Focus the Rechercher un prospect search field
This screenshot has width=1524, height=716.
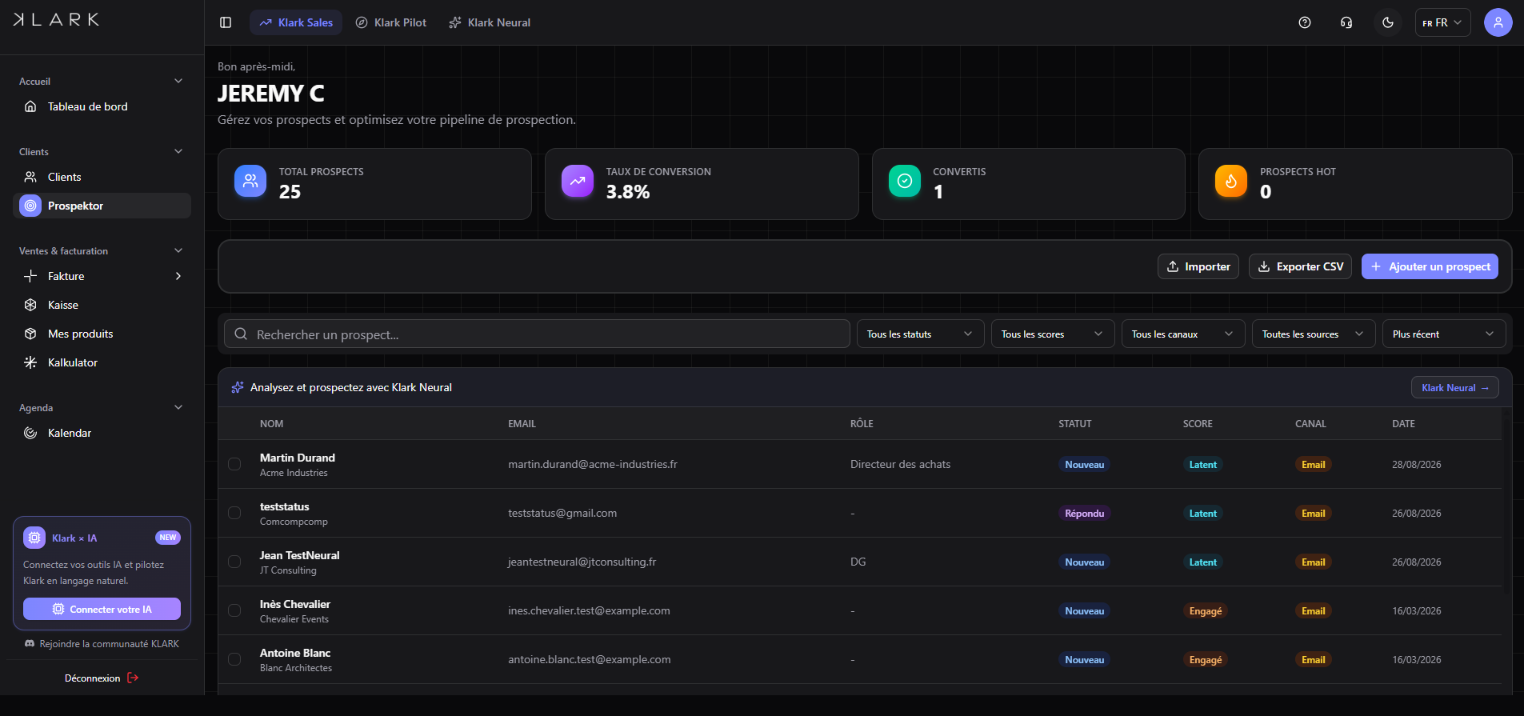[x=536, y=334]
